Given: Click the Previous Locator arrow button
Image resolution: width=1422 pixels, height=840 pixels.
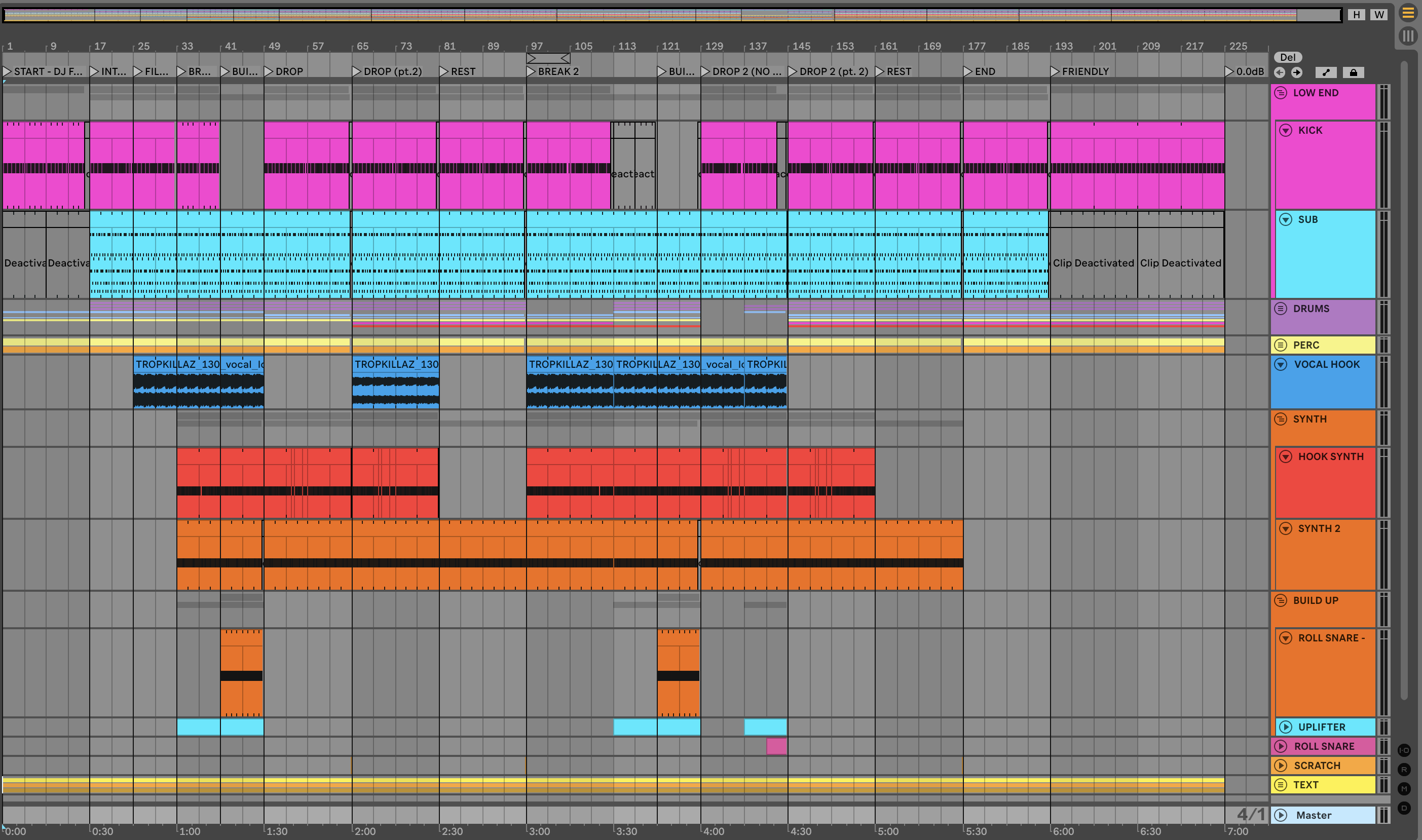Looking at the screenshot, I should pyautogui.click(x=1280, y=72).
